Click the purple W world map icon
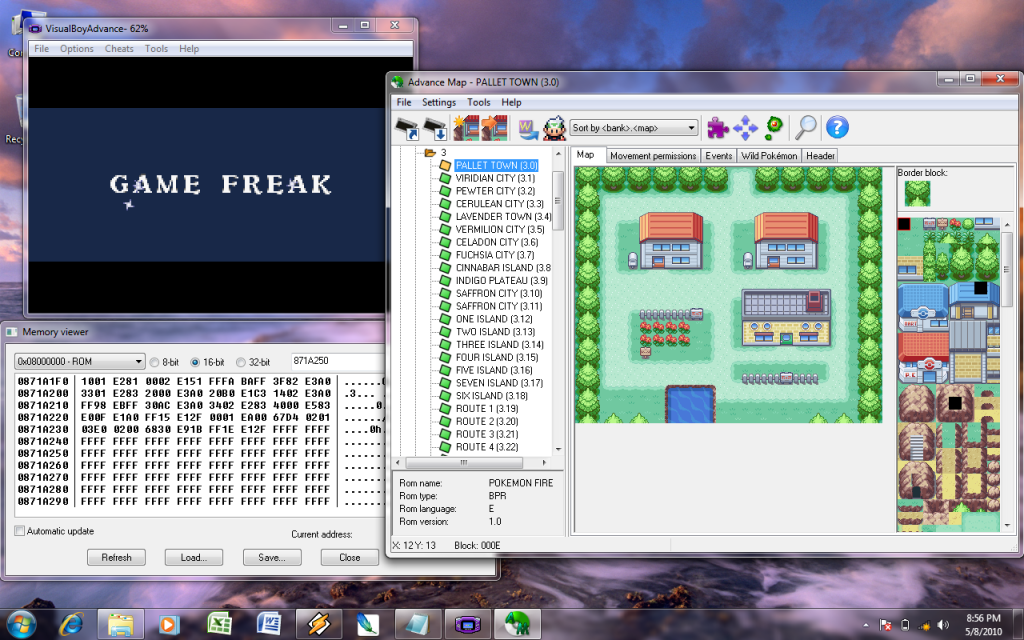The width and height of the screenshot is (1024, 640). [528, 128]
